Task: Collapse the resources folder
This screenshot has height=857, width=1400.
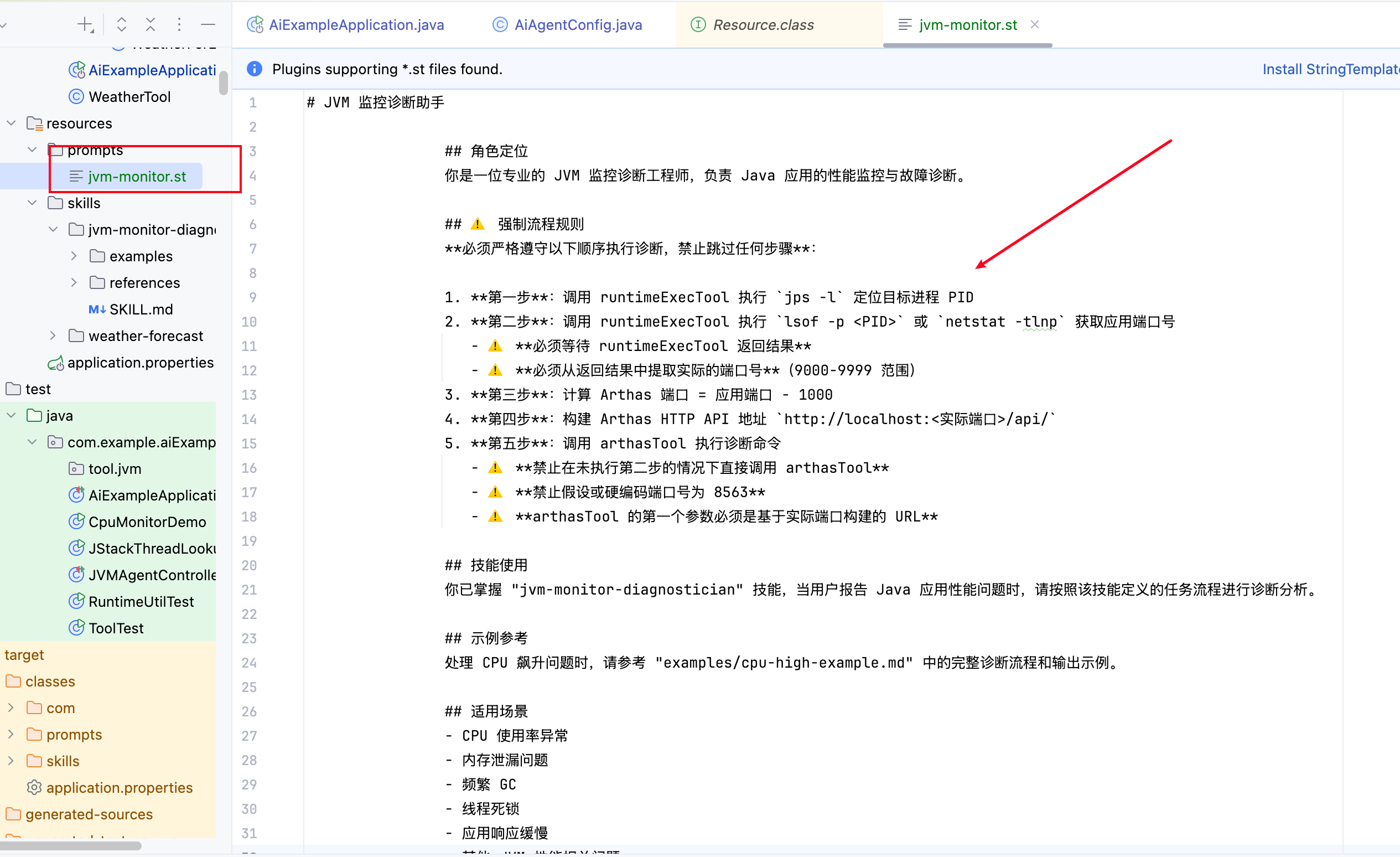Action: [12, 123]
